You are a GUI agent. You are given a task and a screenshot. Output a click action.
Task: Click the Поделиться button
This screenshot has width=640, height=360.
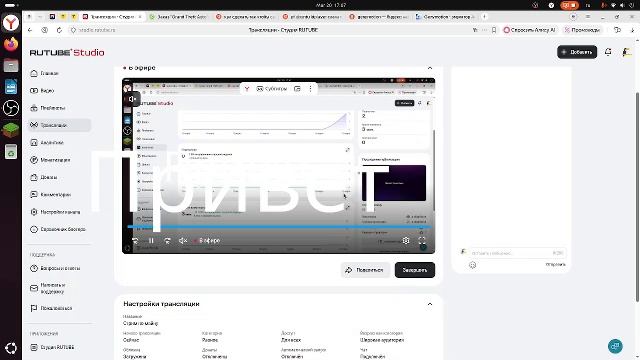click(364, 270)
